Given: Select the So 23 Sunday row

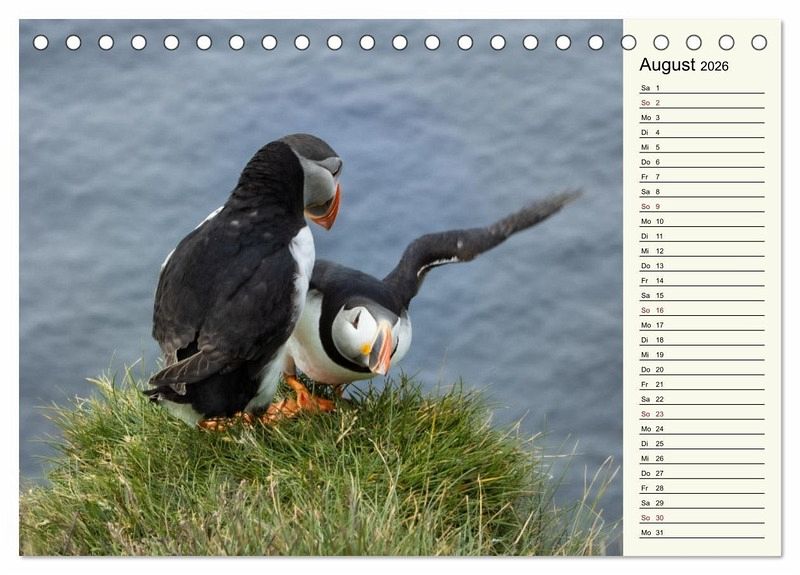Looking at the screenshot, I should (701, 414).
